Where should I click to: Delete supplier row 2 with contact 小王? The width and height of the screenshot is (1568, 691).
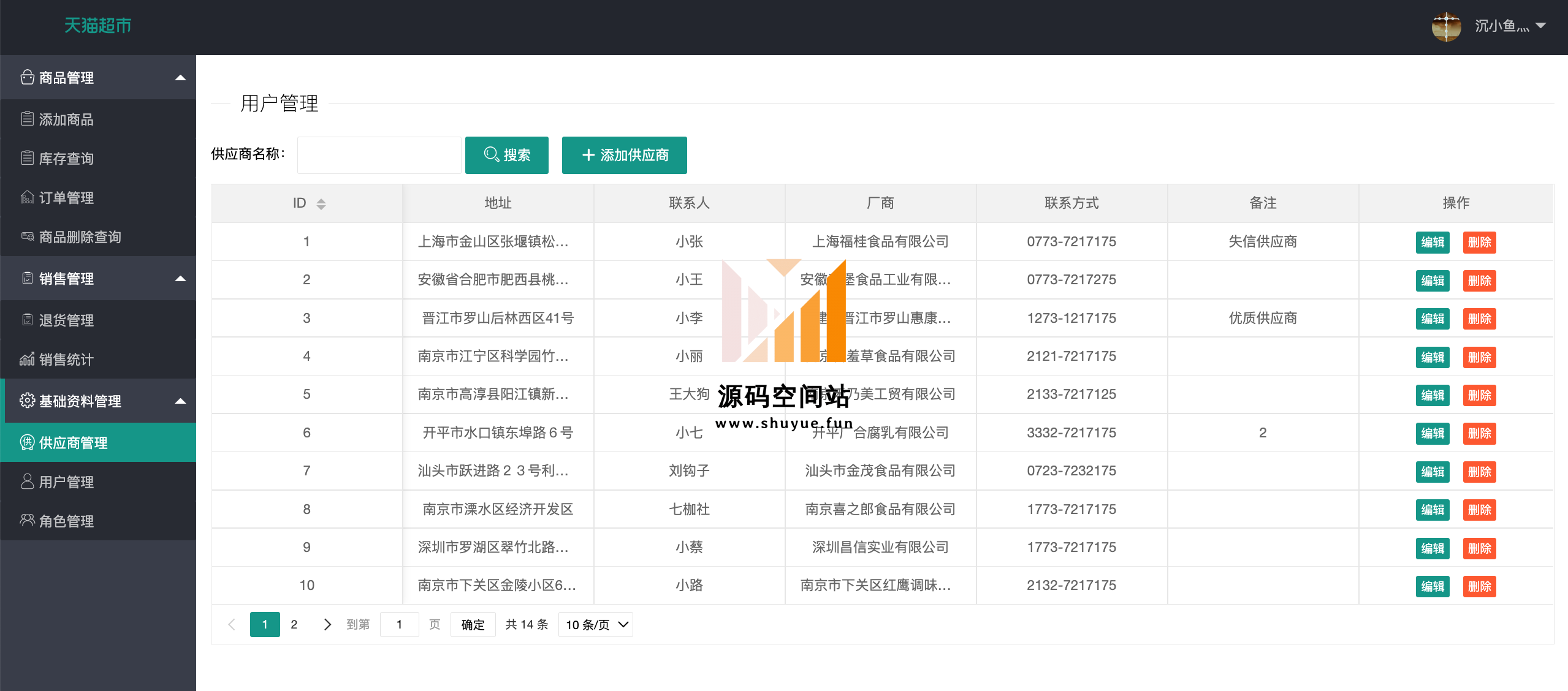[x=1480, y=281]
